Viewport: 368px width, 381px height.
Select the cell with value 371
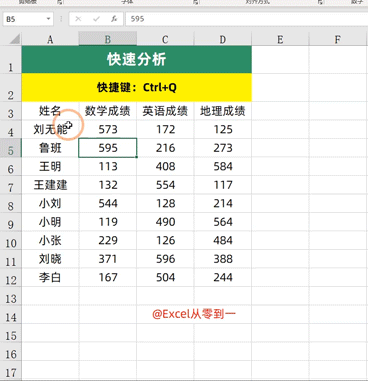click(x=108, y=259)
